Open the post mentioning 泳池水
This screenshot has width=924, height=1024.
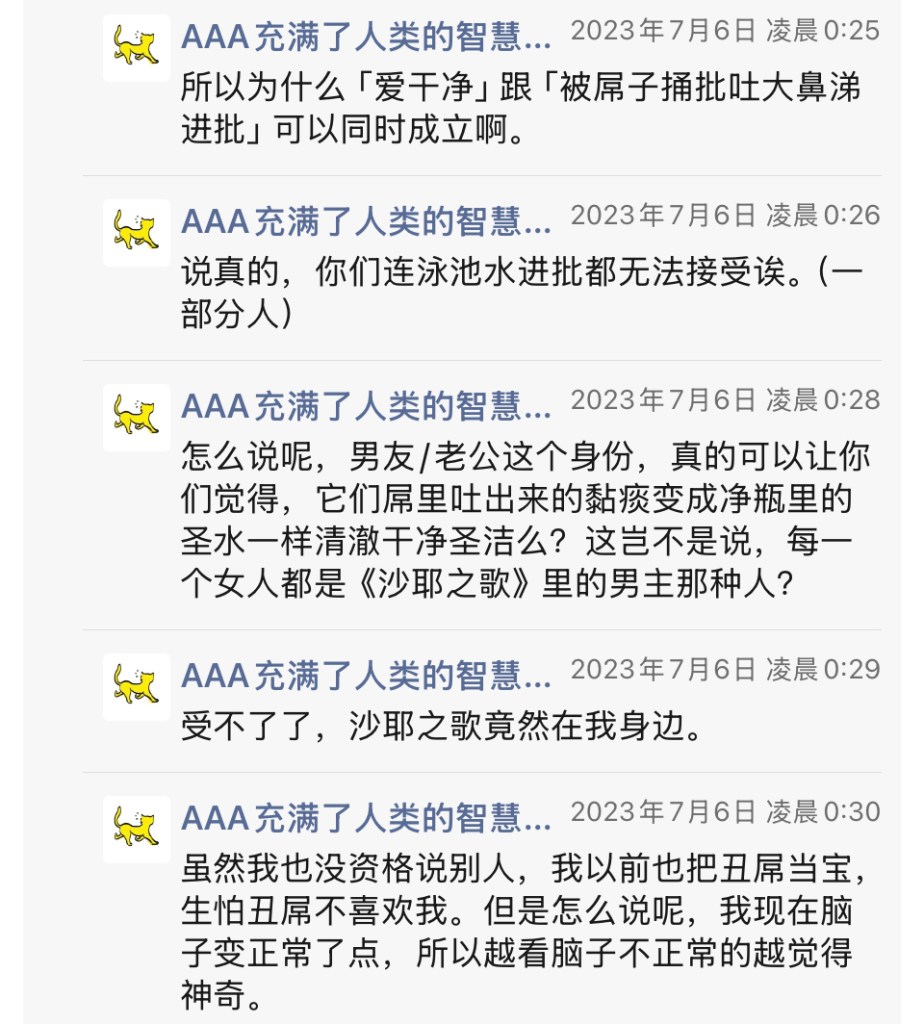pos(520,293)
